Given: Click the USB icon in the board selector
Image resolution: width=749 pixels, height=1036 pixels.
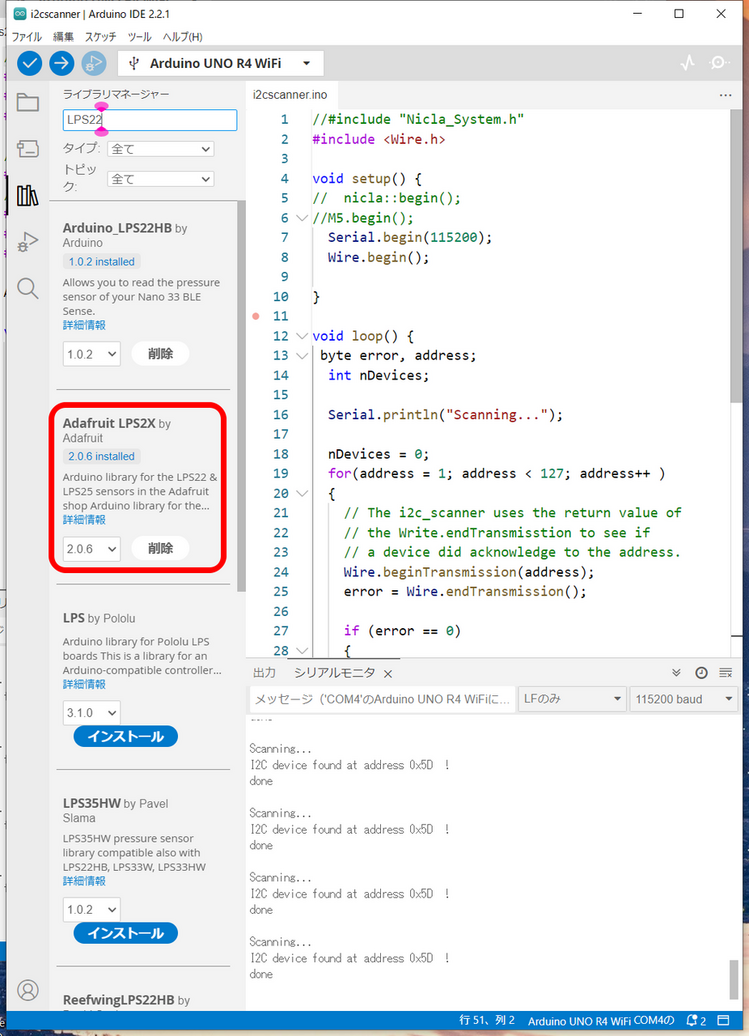Looking at the screenshot, I should [x=134, y=63].
